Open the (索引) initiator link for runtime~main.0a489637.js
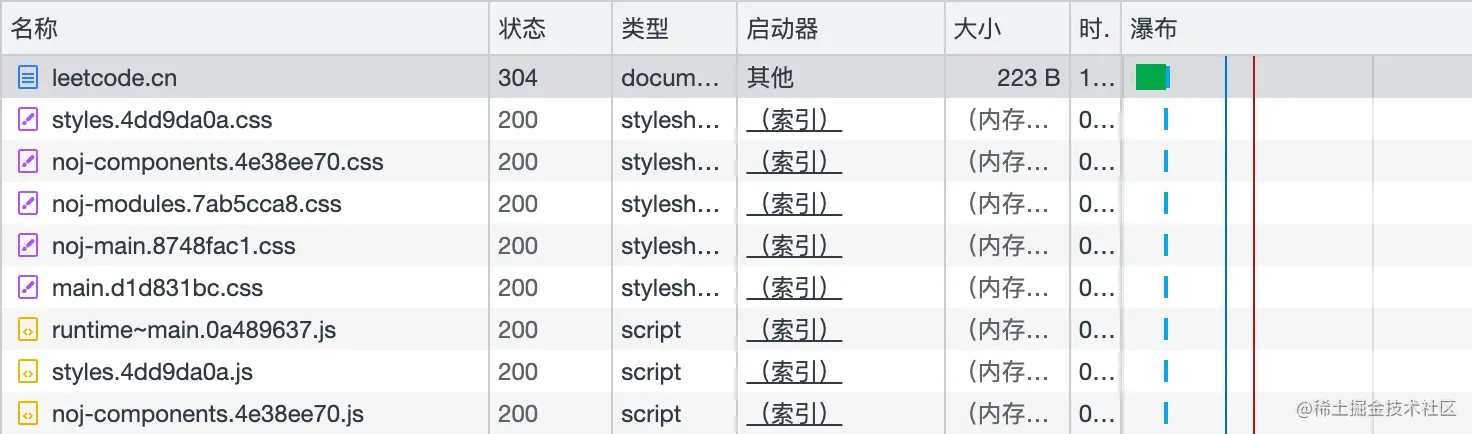The height and width of the screenshot is (434, 1472). pyautogui.click(x=794, y=330)
